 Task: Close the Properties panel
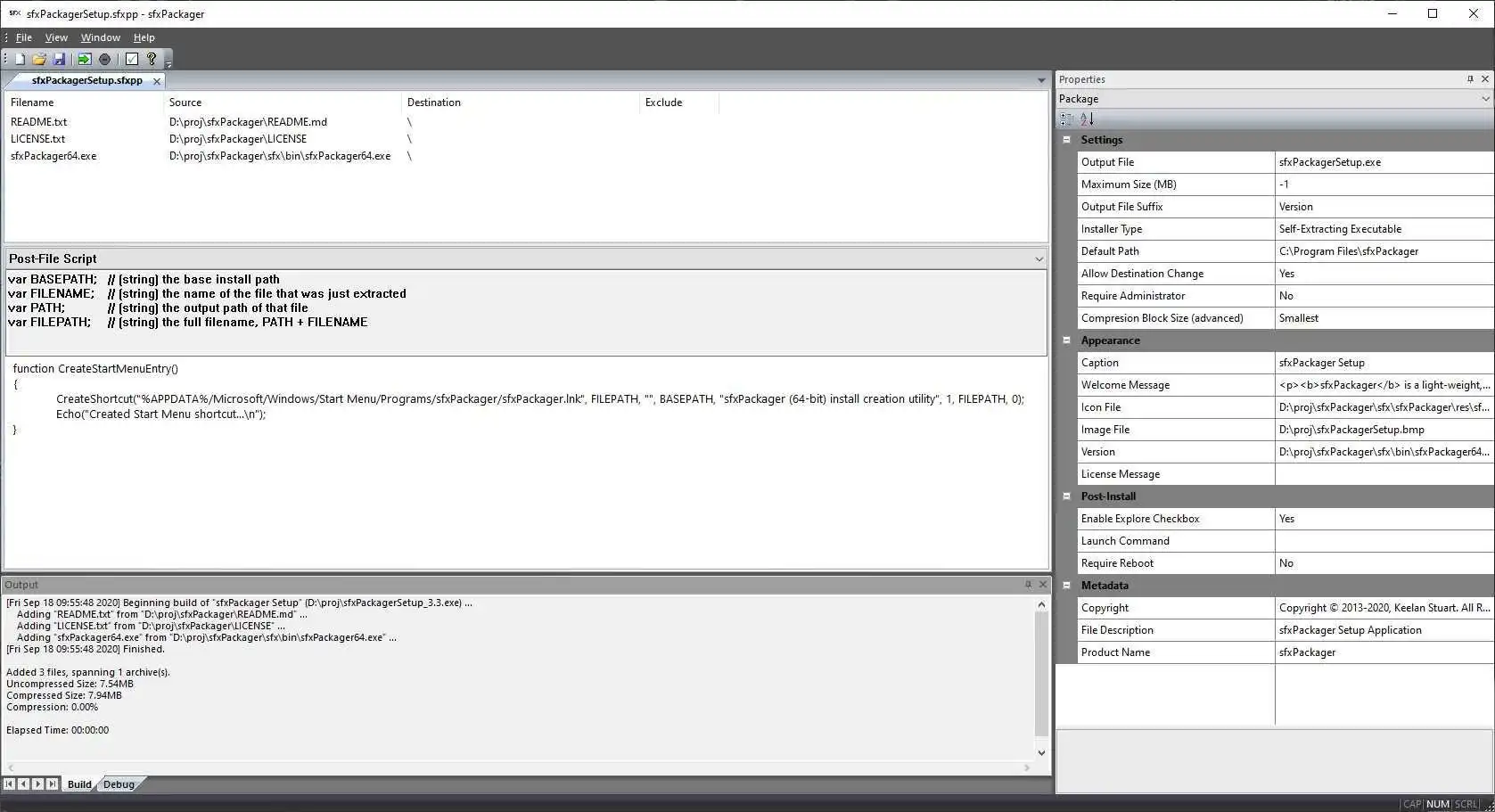[1485, 79]
